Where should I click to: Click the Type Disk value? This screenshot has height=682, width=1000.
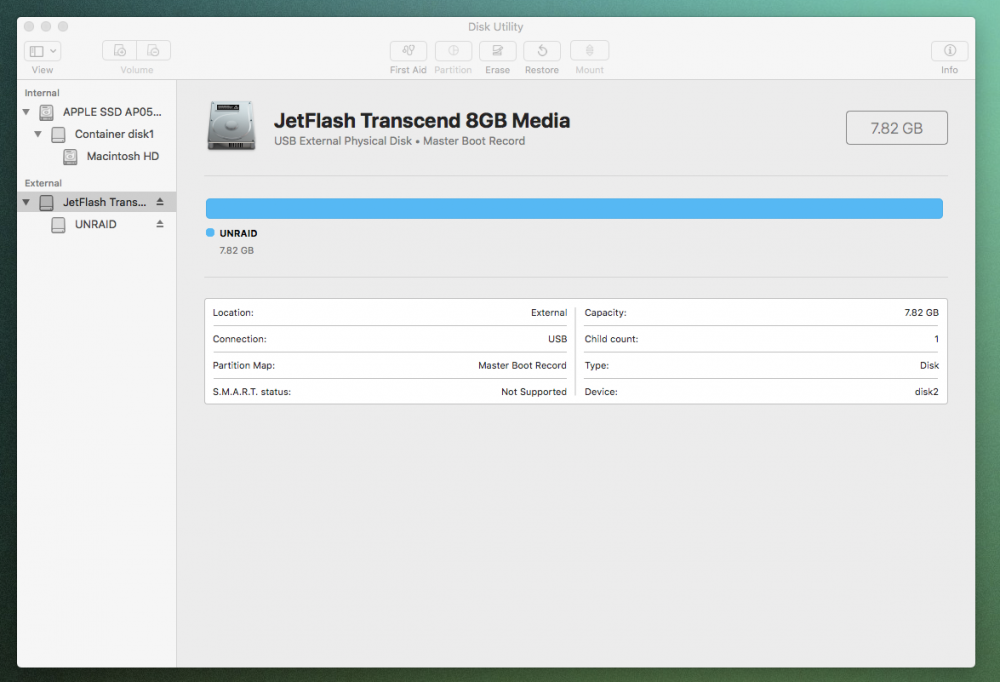[929, 366]
